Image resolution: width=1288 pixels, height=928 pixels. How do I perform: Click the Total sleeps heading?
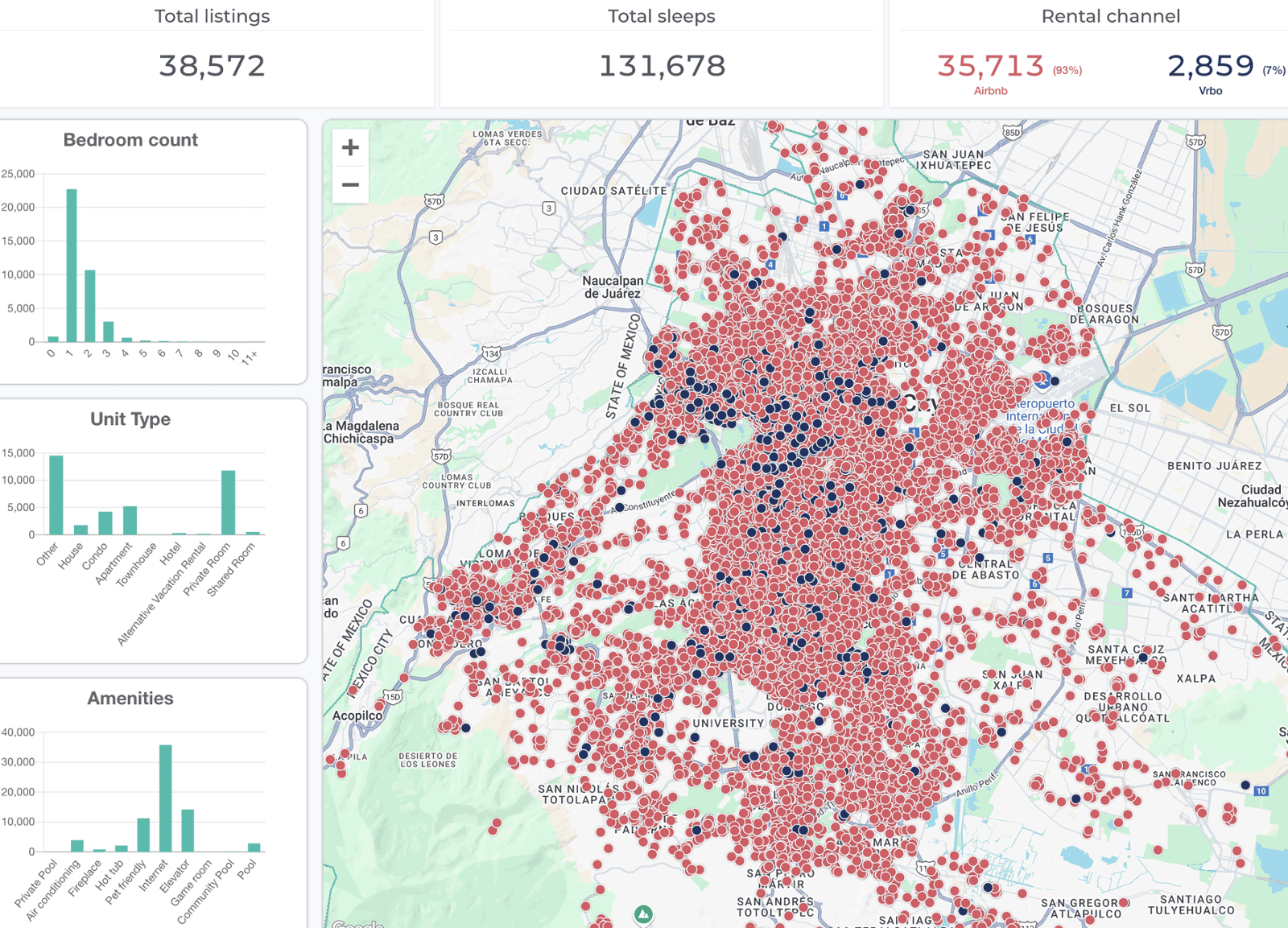coord(662,16)
